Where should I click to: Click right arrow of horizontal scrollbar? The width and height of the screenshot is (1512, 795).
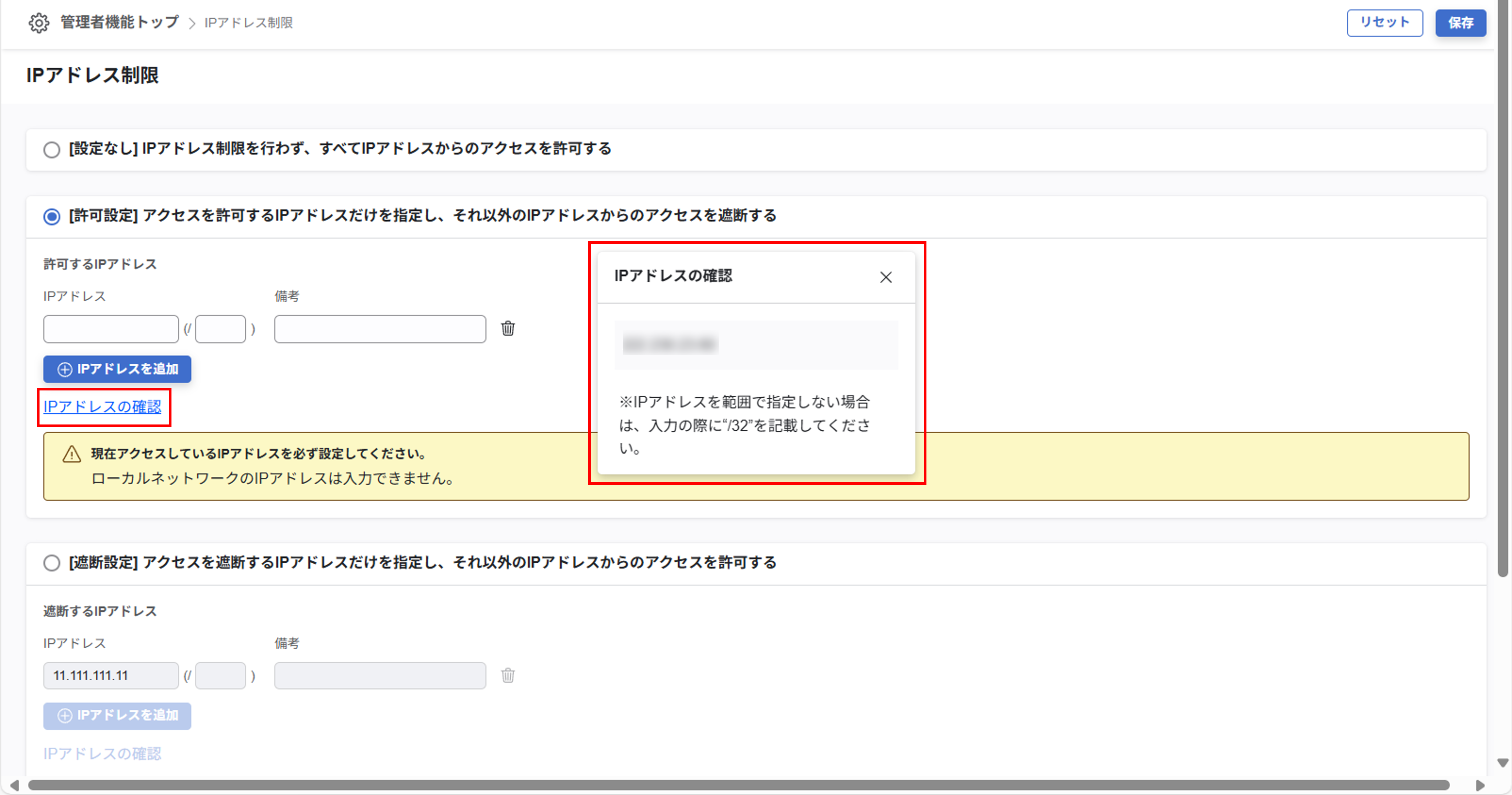tap(1480, 786)
